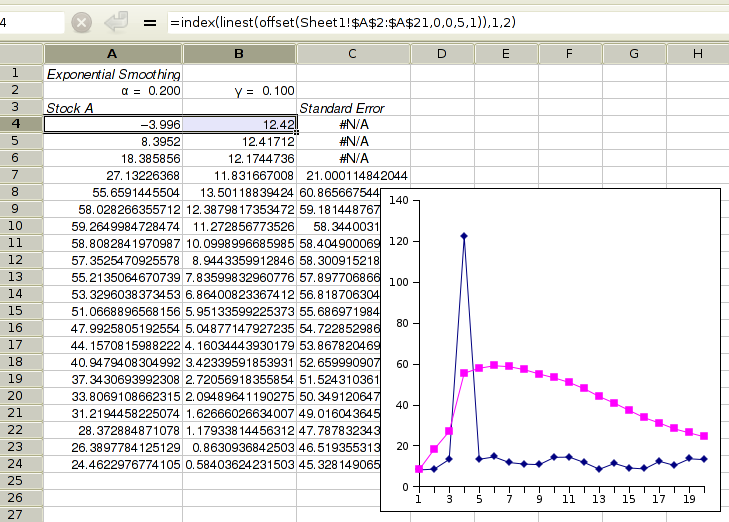
Task: Click cell containing 12.1744736
Action: click(239, 159)
